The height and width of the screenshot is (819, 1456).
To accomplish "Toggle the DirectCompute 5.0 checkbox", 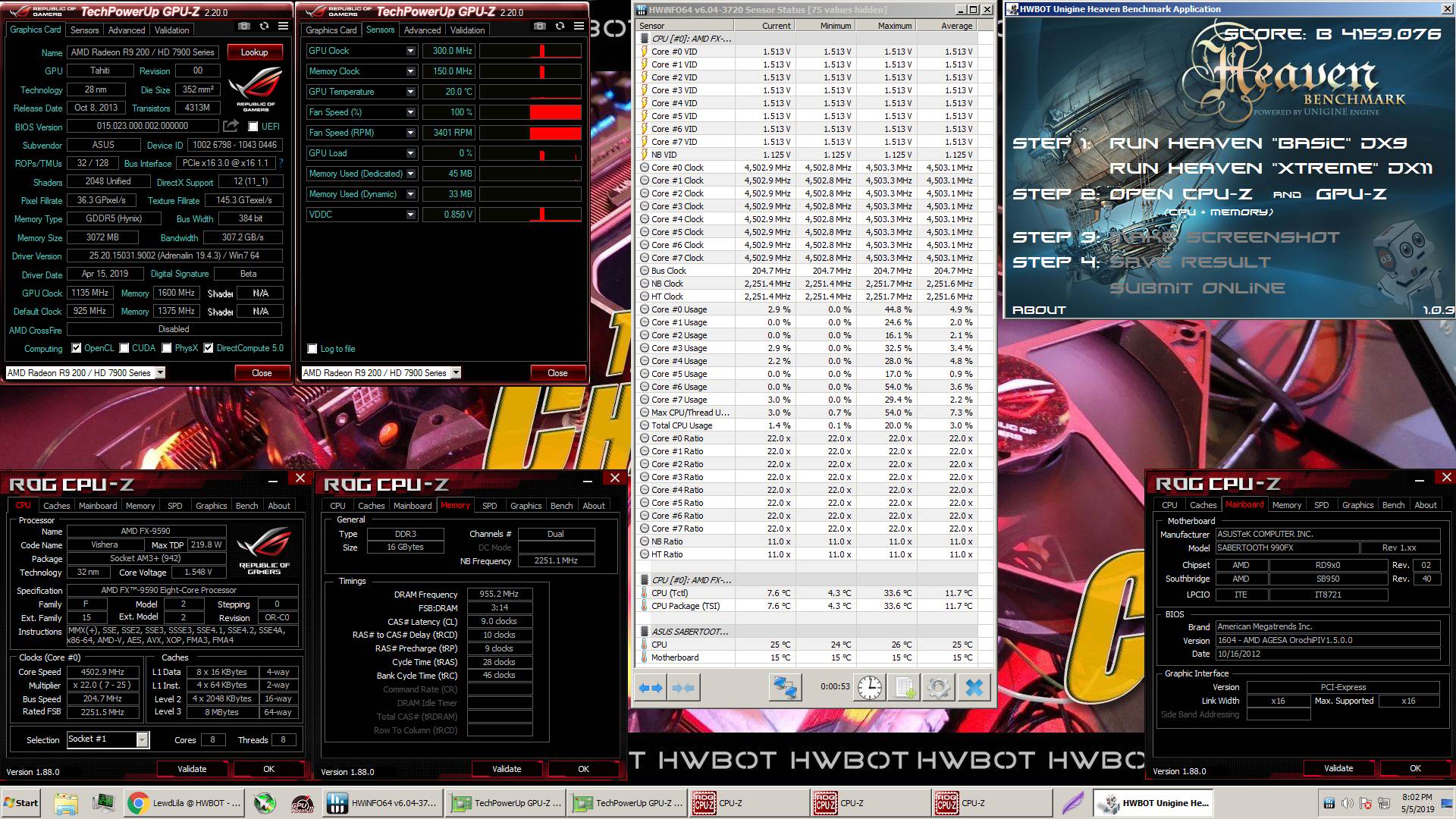I will 209,348.
